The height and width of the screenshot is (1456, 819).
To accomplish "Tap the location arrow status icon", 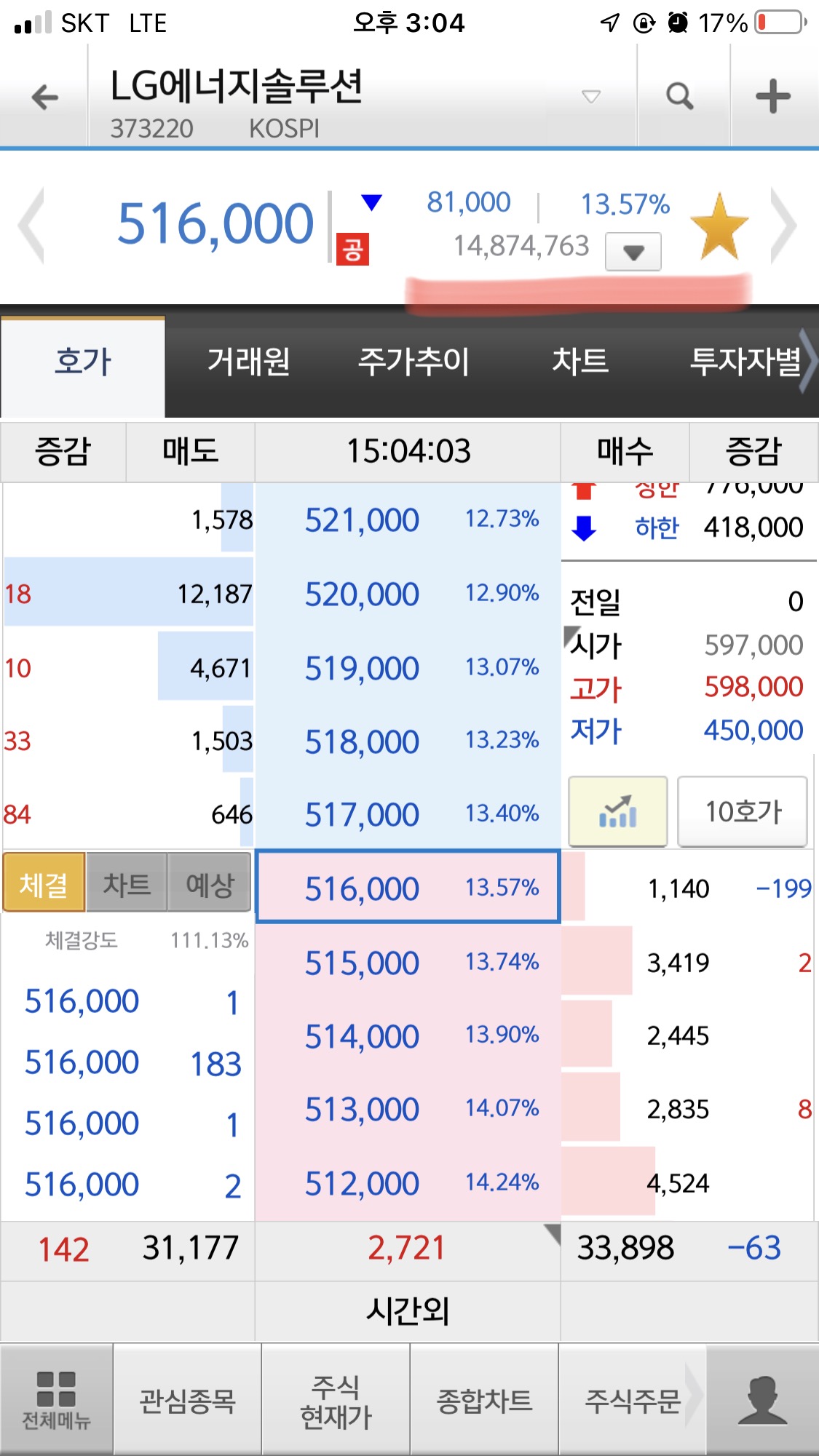I will [x=610, y=23].
